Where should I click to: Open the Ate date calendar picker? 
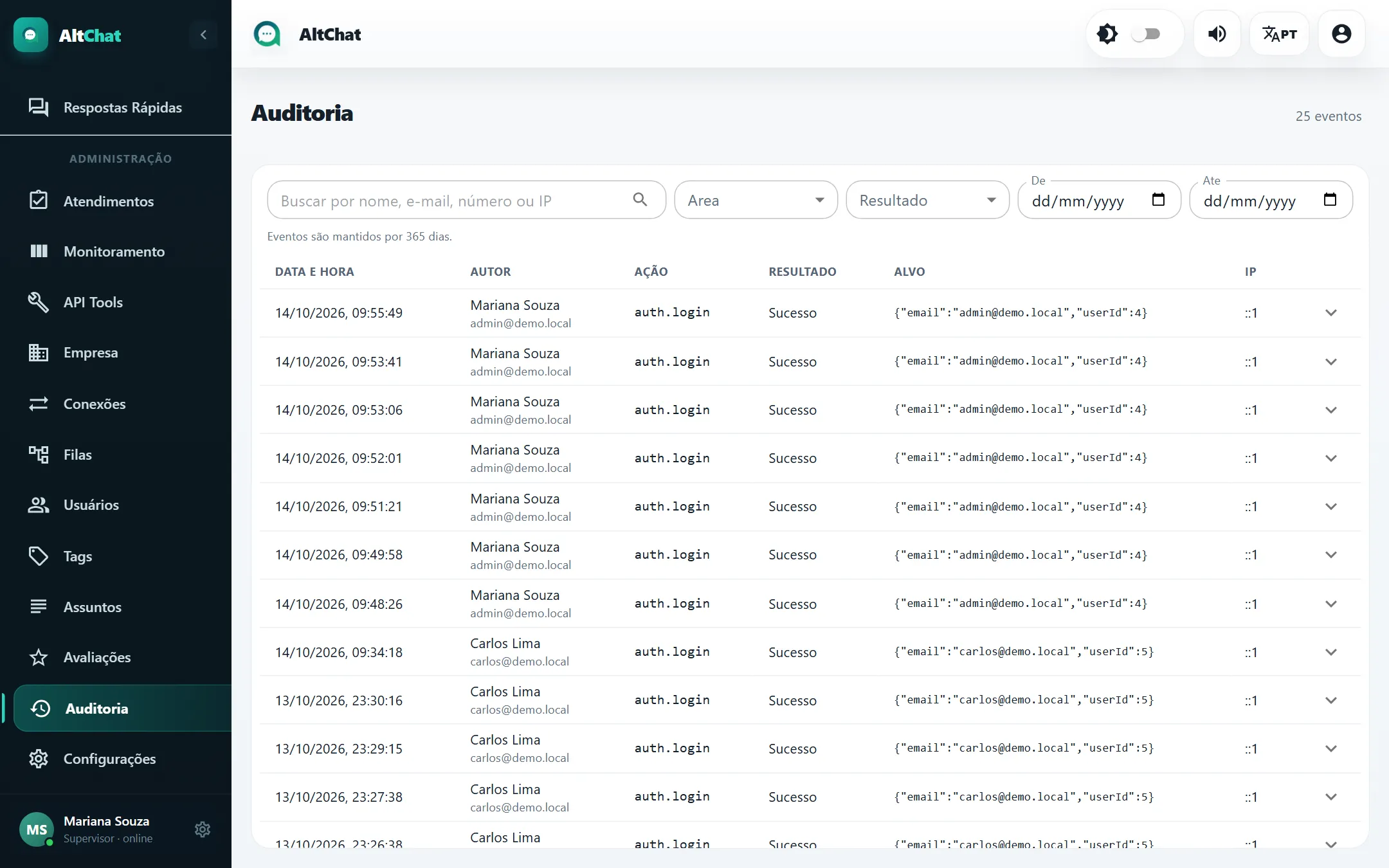pos(1330,200)
